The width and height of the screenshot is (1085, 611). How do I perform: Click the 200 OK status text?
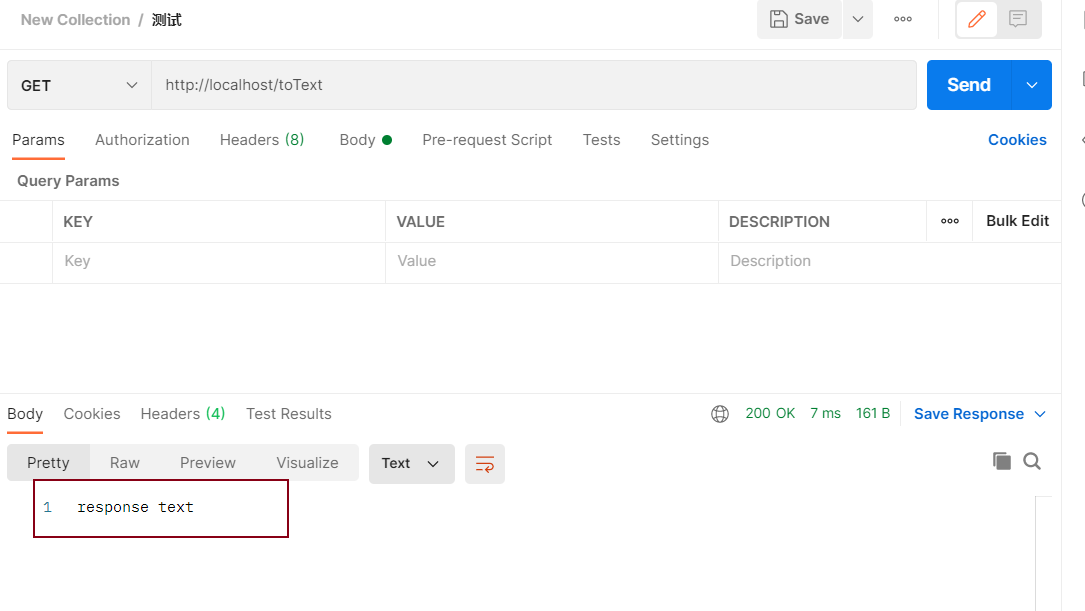[x=770, y=413]
